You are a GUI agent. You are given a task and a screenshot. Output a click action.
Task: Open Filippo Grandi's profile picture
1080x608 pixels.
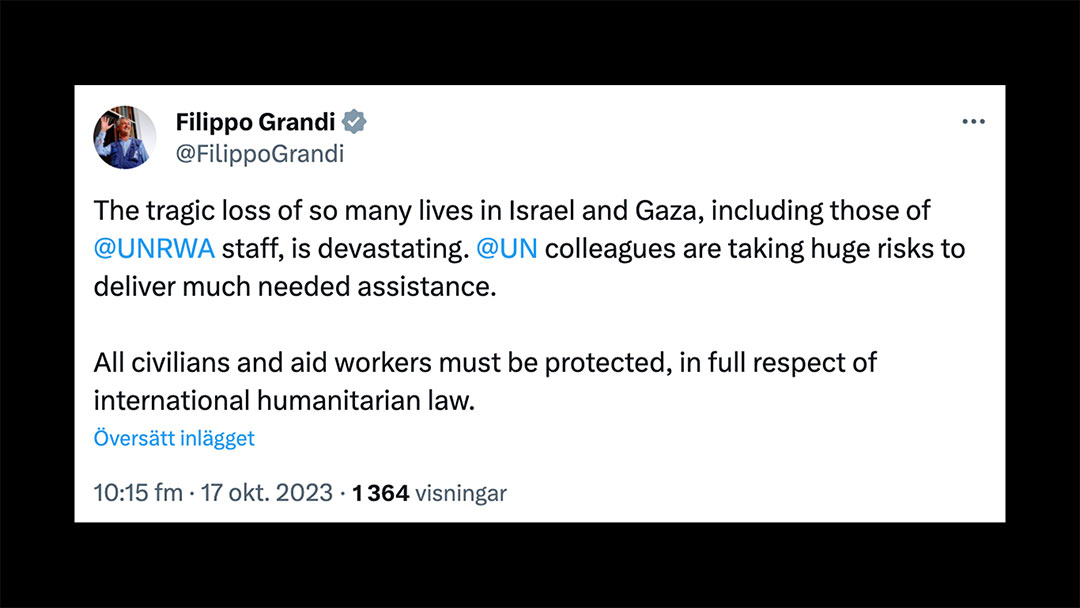125,137
